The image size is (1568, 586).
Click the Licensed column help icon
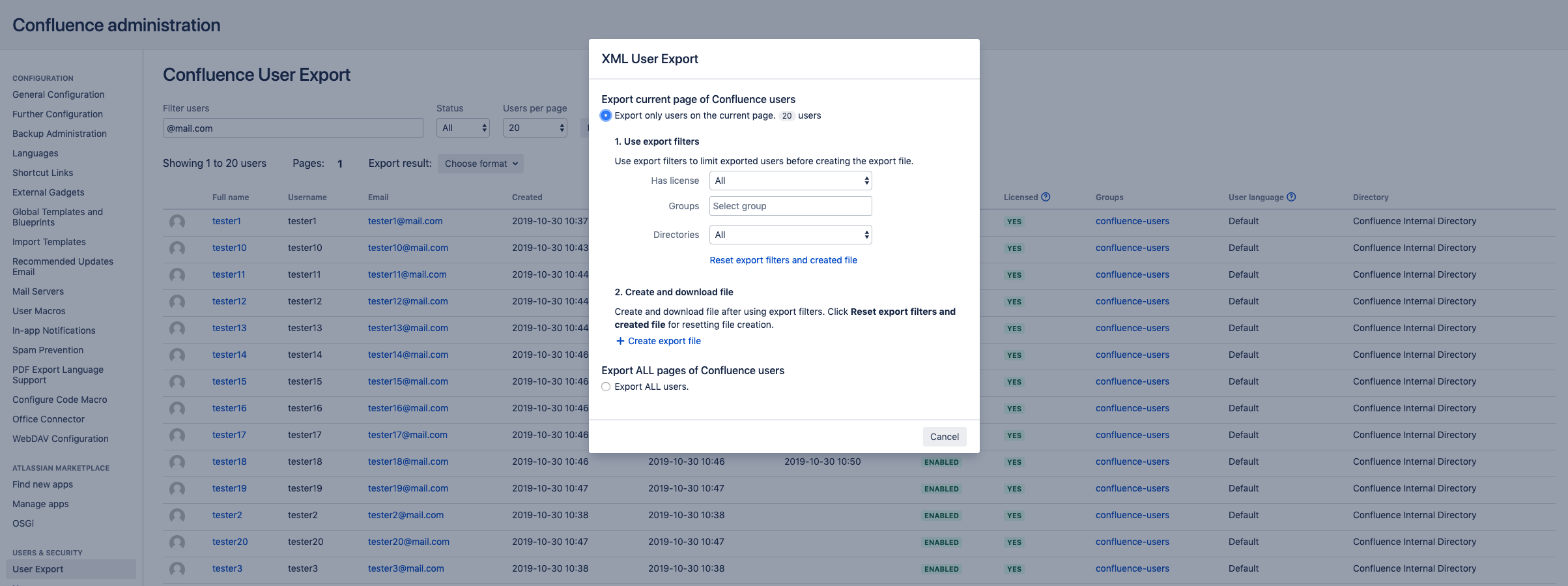1046,197
